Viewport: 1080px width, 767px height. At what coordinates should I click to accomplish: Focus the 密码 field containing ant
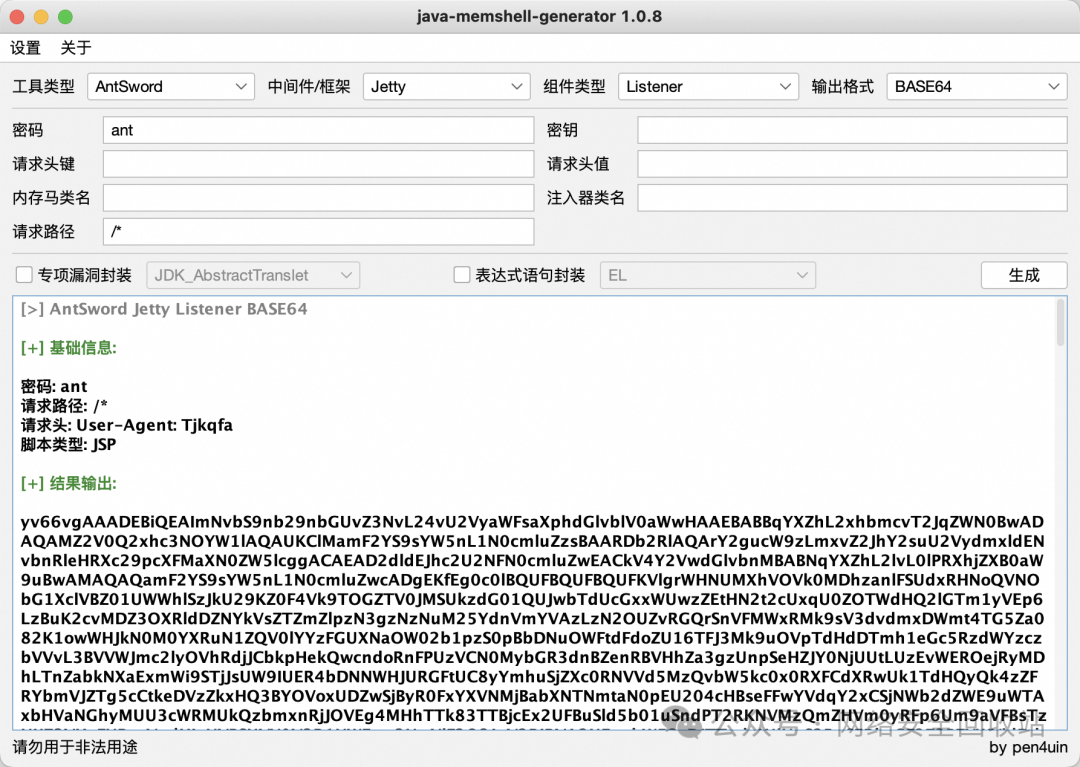click(318, 130)
